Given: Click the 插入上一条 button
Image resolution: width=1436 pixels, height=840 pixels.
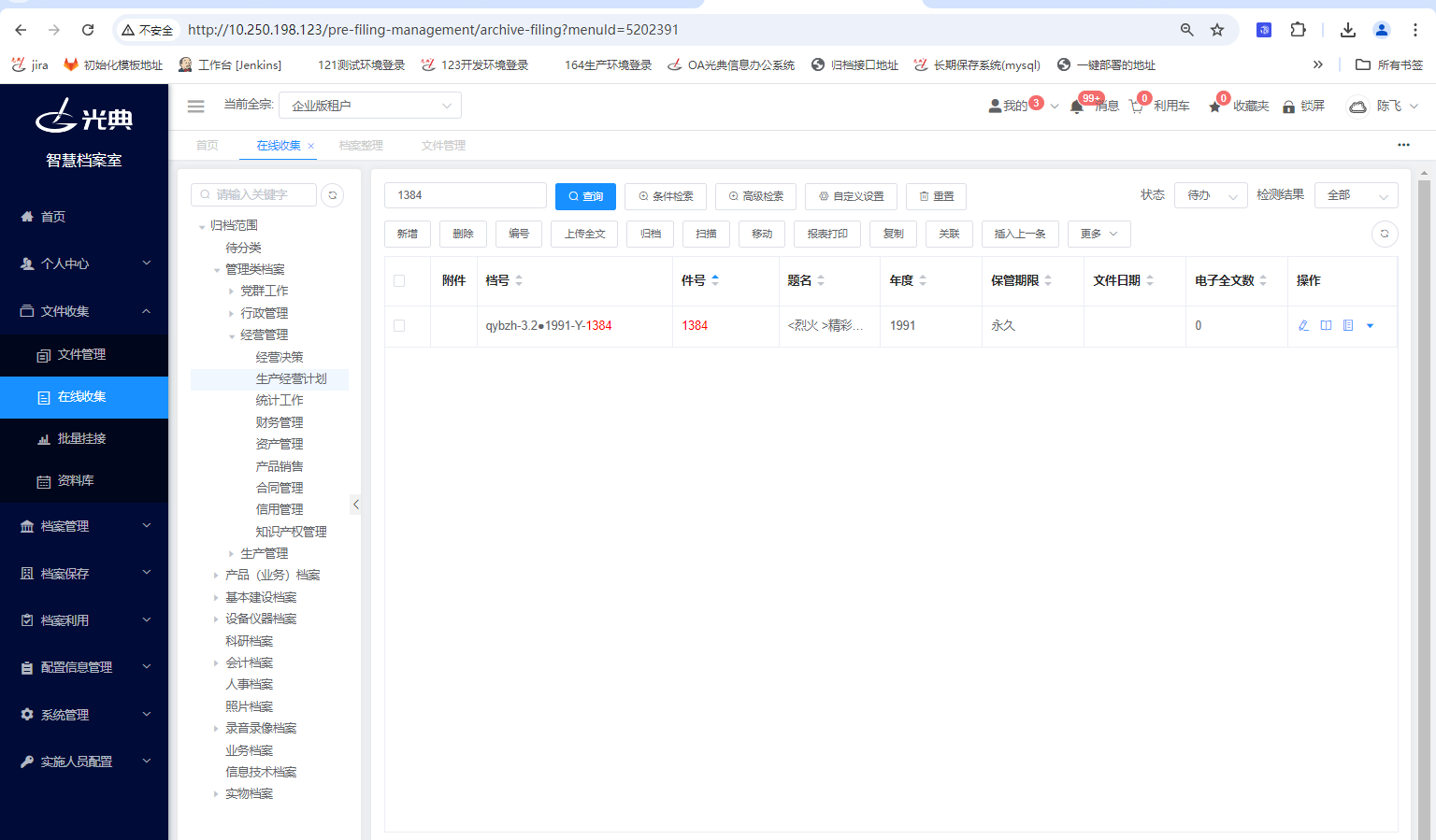Looking at the screenshot, I should click(x=1020, y=234).
